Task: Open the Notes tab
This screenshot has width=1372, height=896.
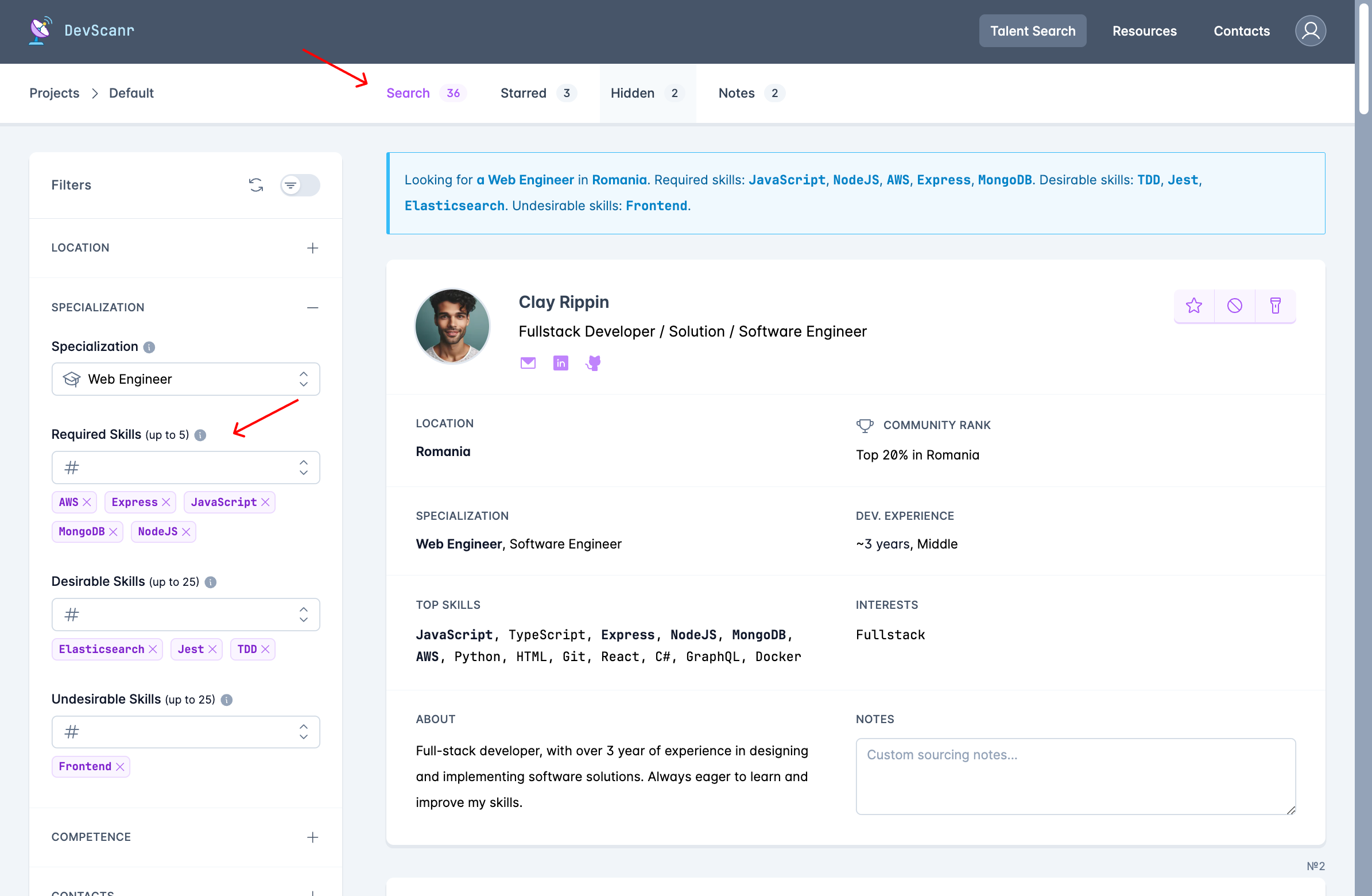Action: point(736,93)
